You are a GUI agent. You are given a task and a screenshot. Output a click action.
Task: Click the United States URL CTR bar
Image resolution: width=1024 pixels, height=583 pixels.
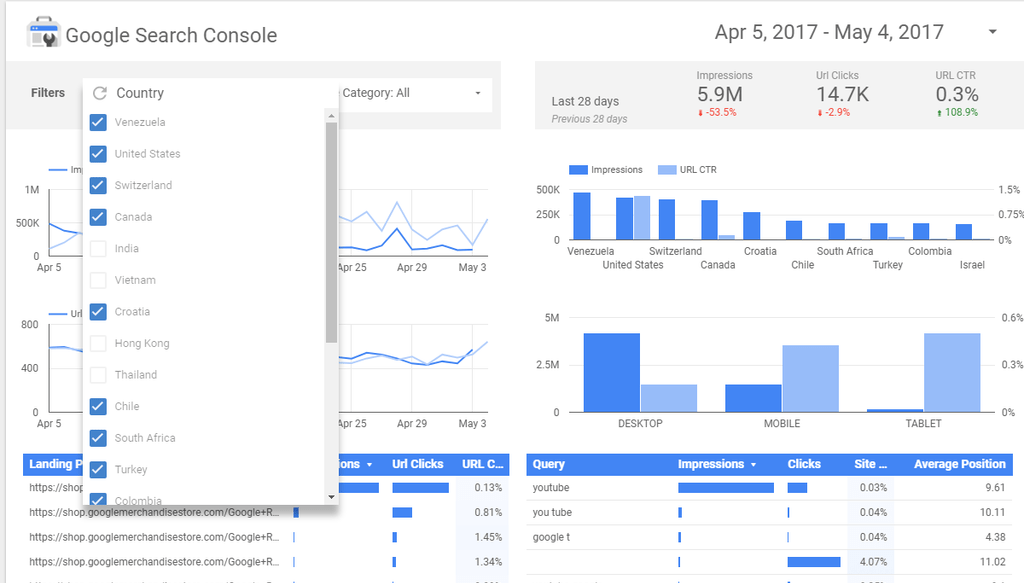[x=642, y=217]
